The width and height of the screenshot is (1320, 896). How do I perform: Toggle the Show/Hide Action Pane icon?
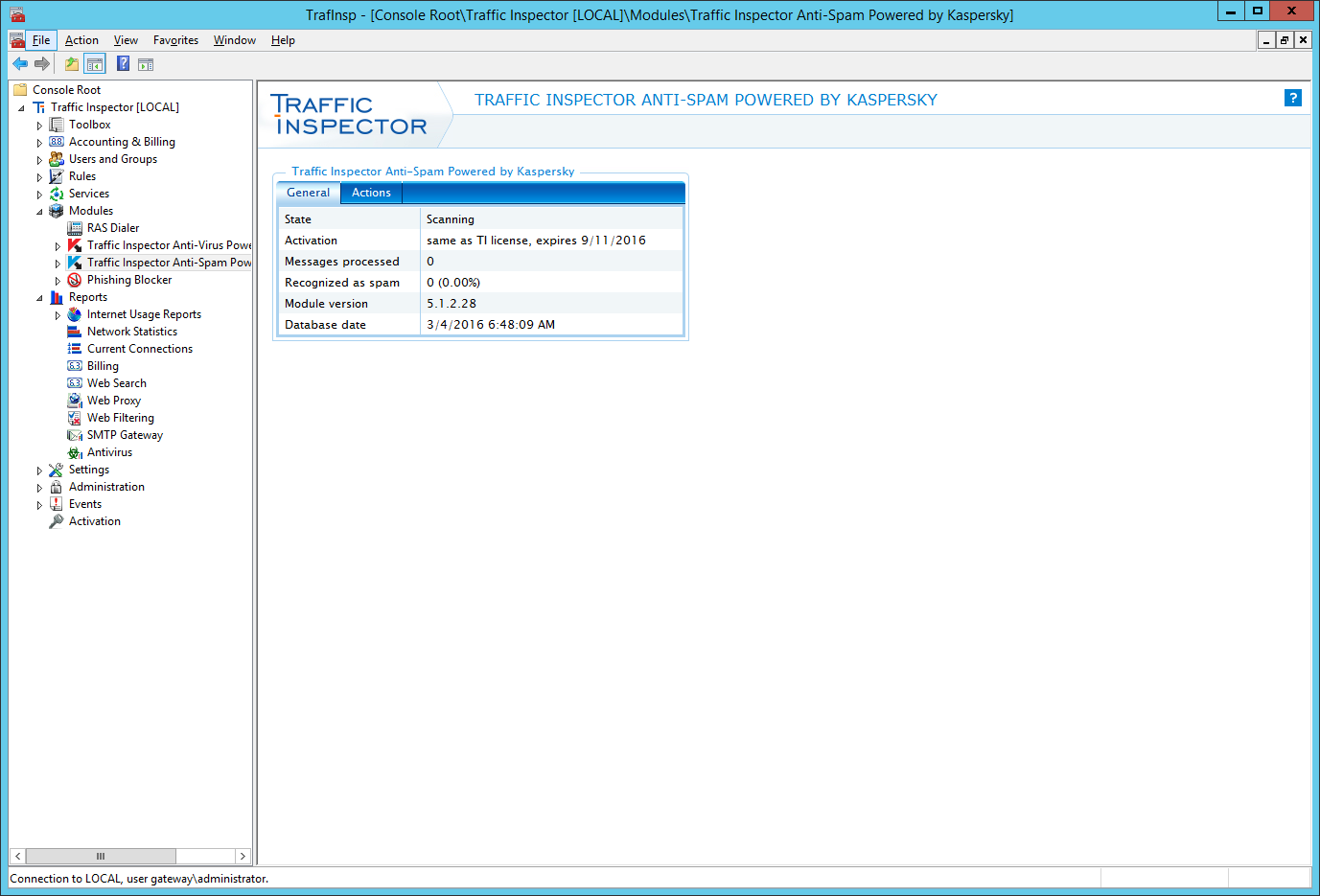(146, 64)
